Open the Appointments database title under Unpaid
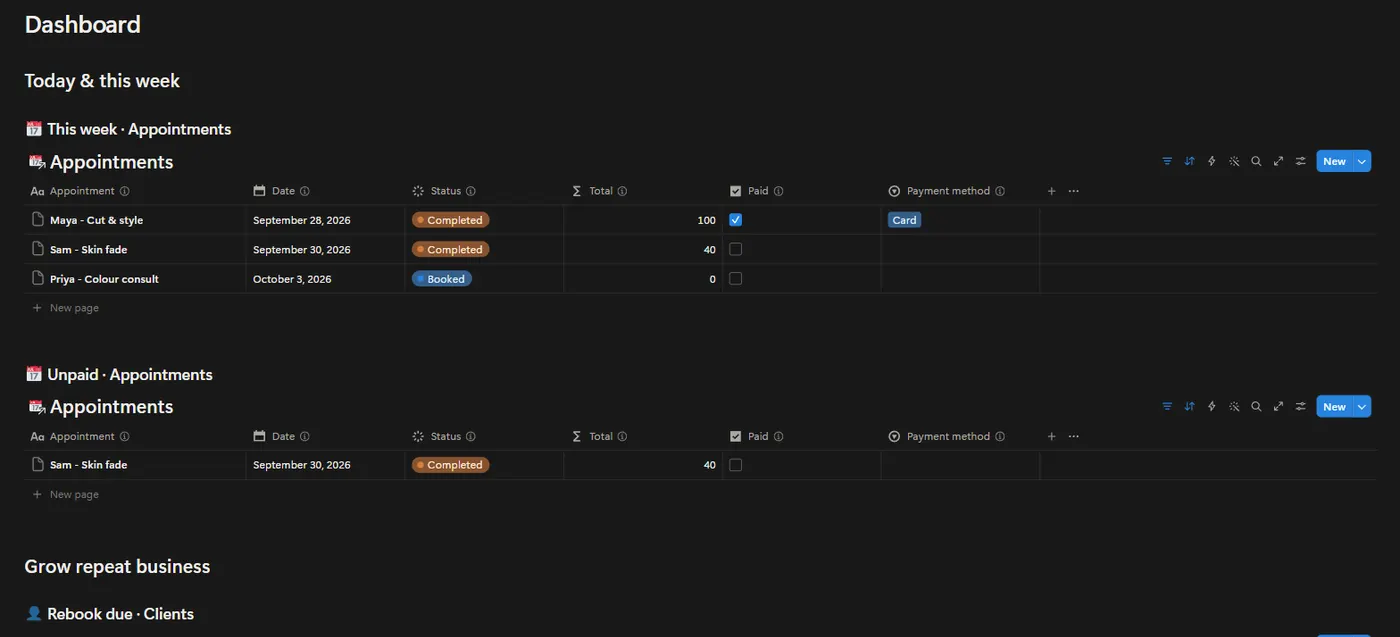Viewport: 1400px width, 637px height. click(111, 407)
